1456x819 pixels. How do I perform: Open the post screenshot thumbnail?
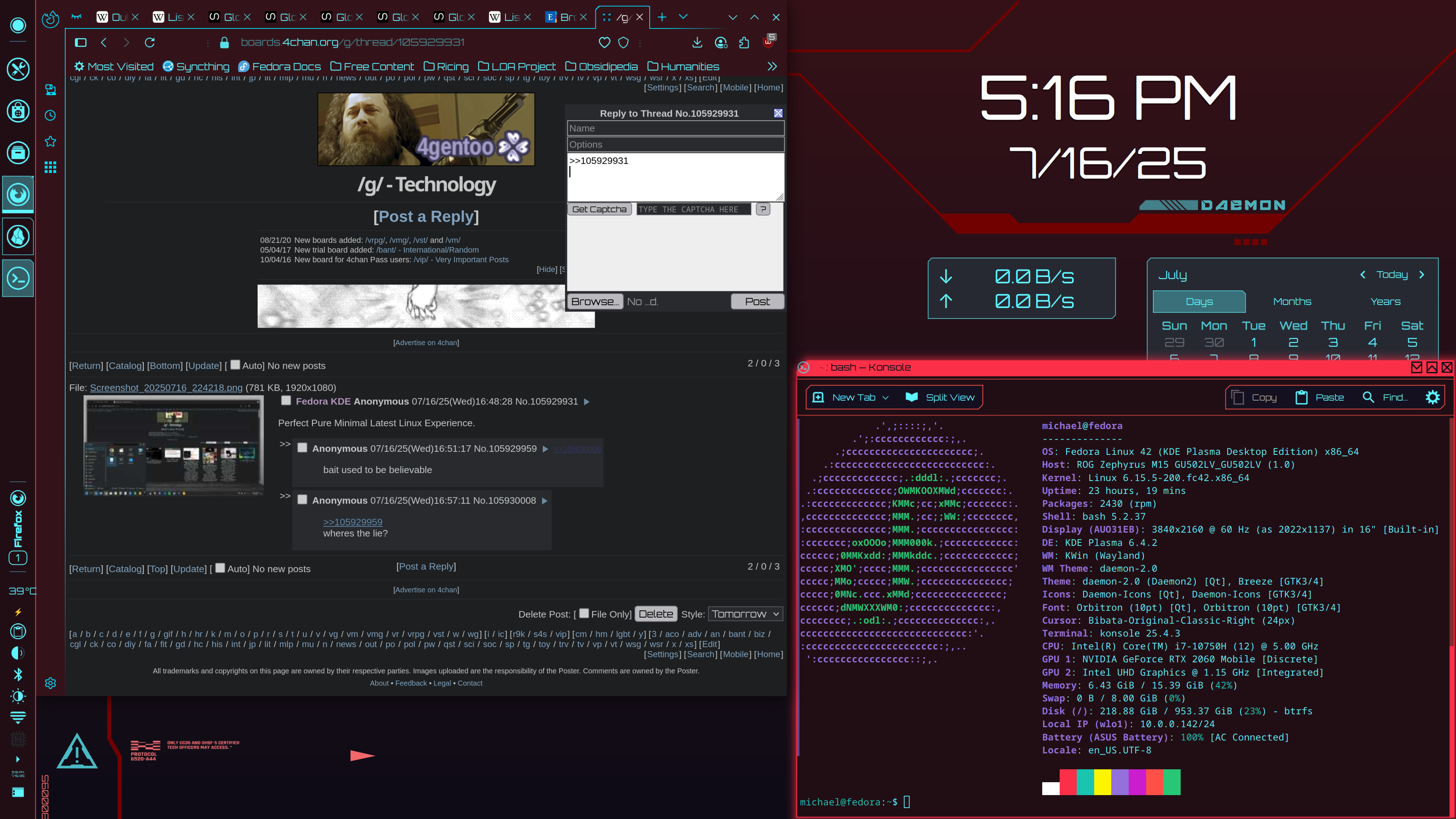pyautogui.click(x=174, y=445)
